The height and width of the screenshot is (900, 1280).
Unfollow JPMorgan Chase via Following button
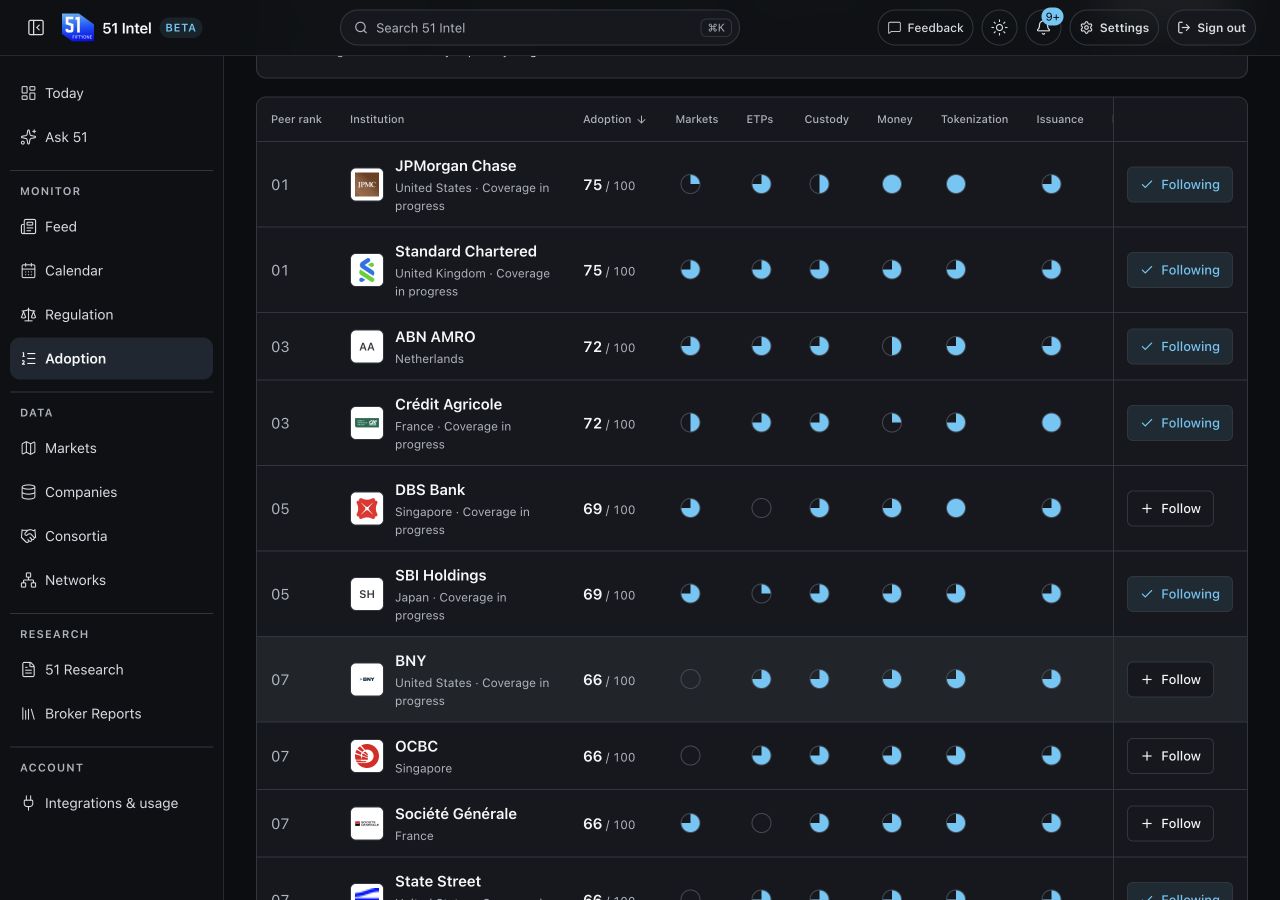1180,184
